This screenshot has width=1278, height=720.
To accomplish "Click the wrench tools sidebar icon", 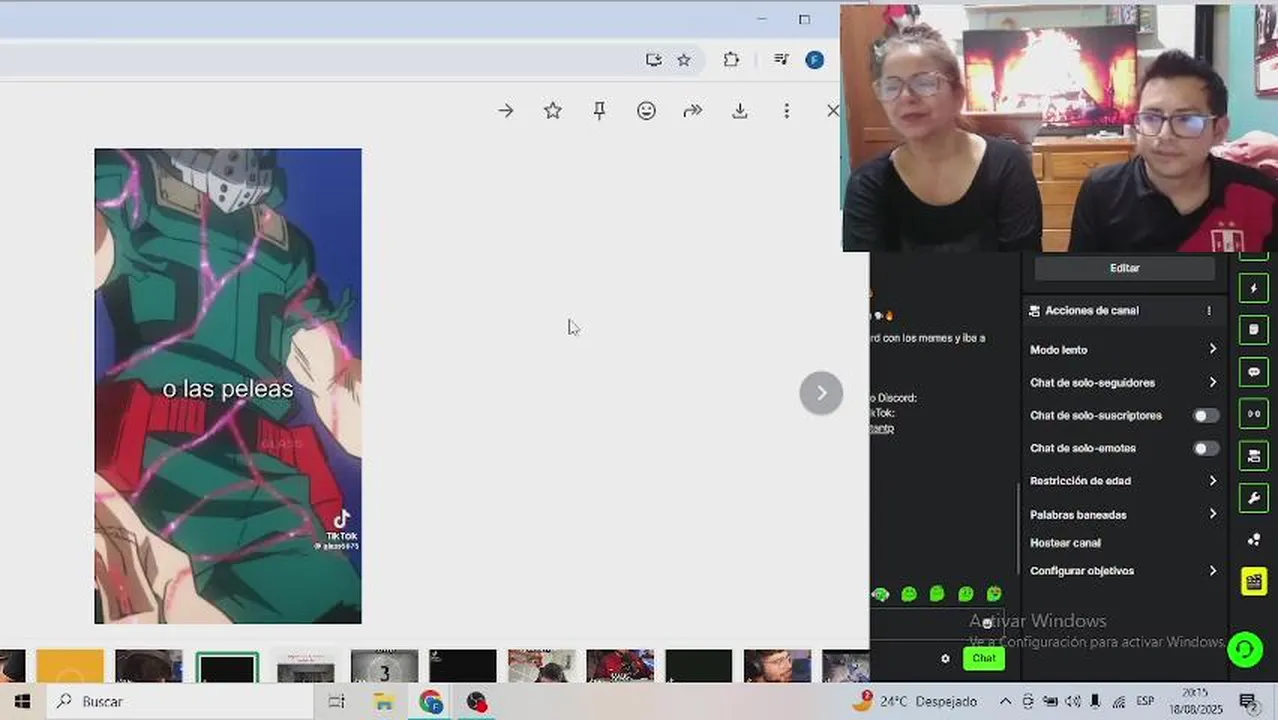I will click(1254, 497).
